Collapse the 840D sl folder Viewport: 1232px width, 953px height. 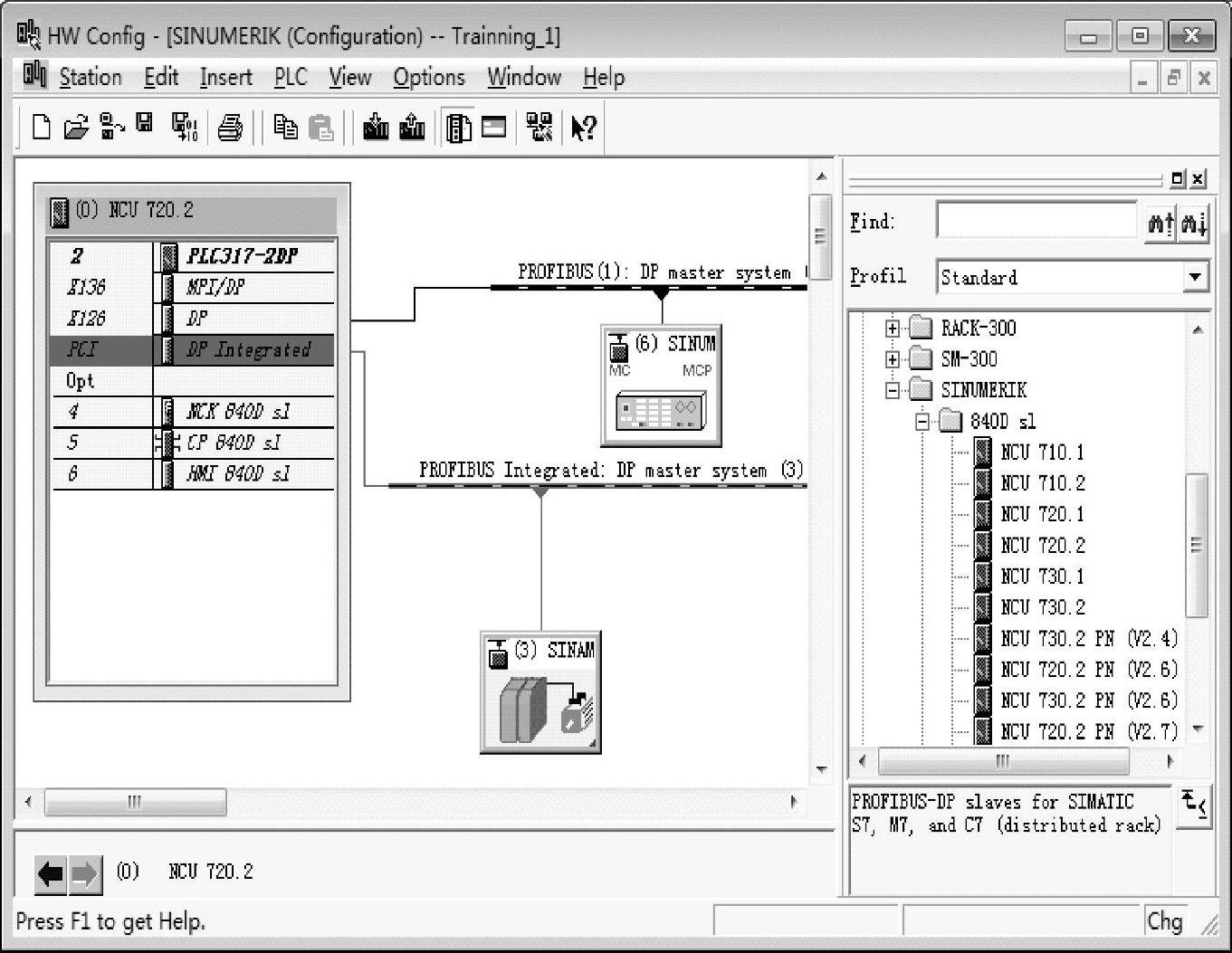(x=922, y=422)
